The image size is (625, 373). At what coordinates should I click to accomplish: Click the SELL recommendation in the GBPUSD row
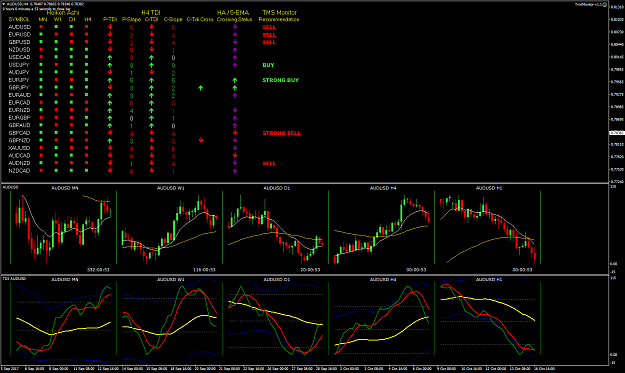tap(269, 42)
